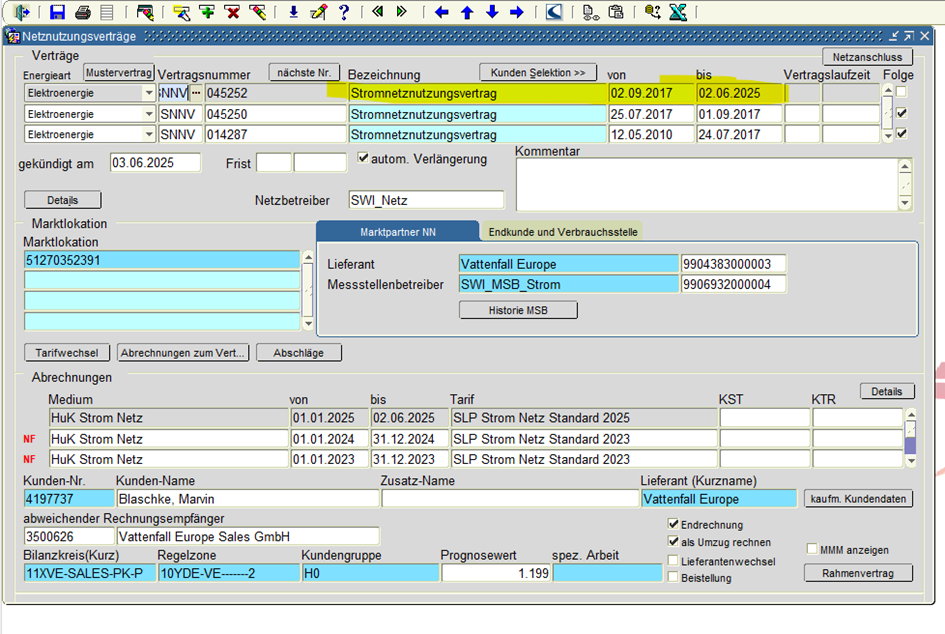Click the blue left arrow navigation icon
The width and height of the screenshot is (945, 634).
coord(441,12)
